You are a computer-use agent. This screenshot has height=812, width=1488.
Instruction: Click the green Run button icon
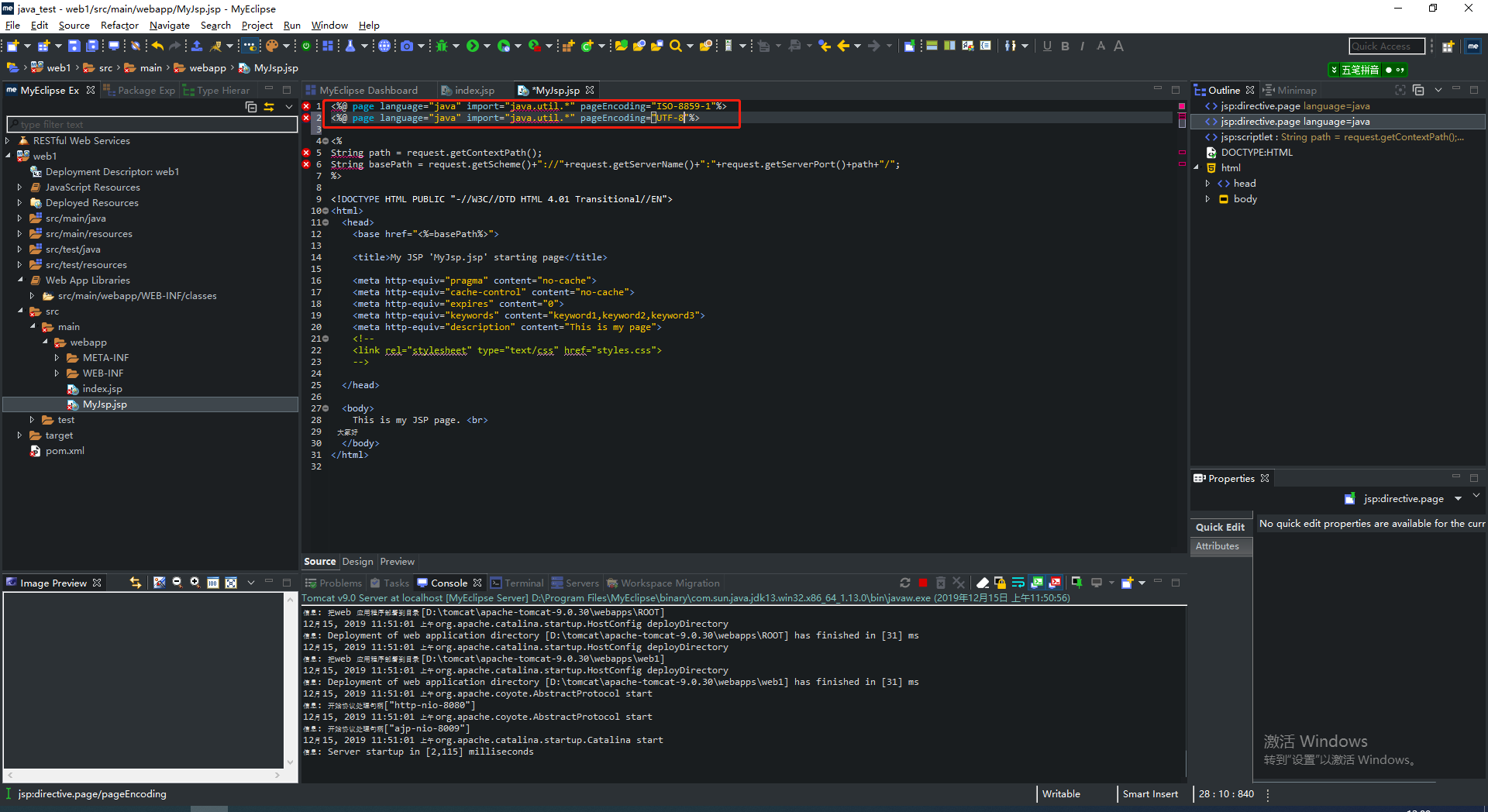(x=473, y=46)
